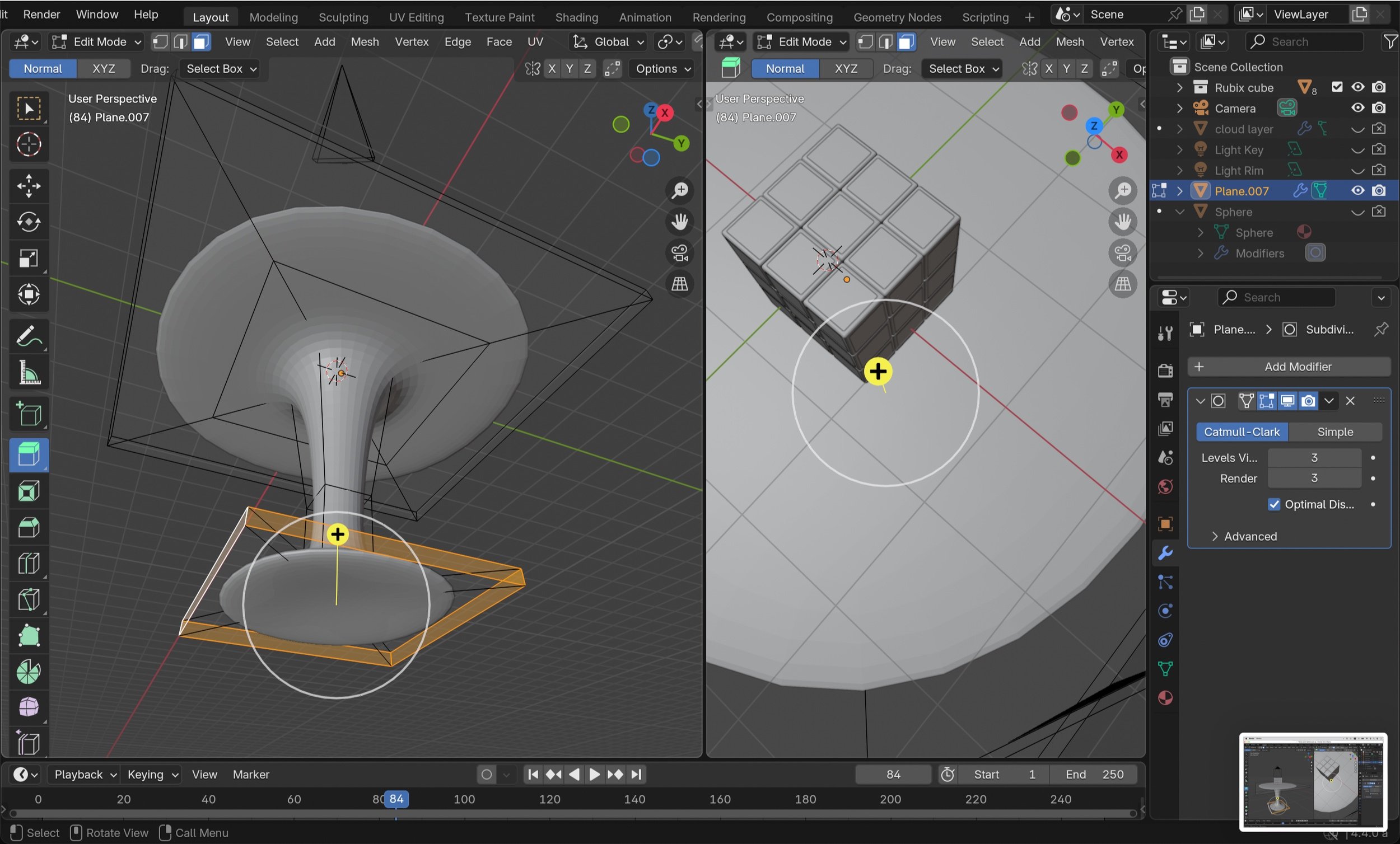Open Render properties tab
Viewport: 1400px width, 844px height.
(1165, 371)
